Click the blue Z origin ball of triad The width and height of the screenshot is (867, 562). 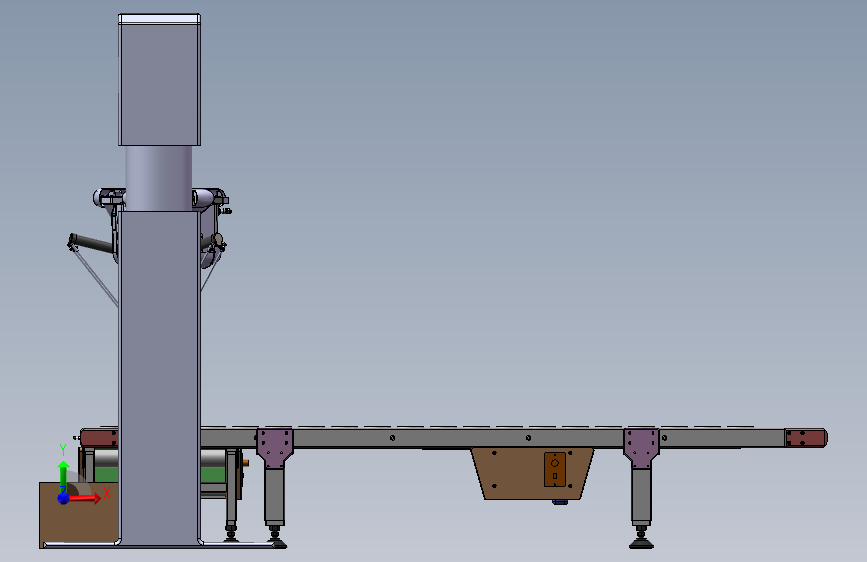pyautogui.click(x=64, y=498)
